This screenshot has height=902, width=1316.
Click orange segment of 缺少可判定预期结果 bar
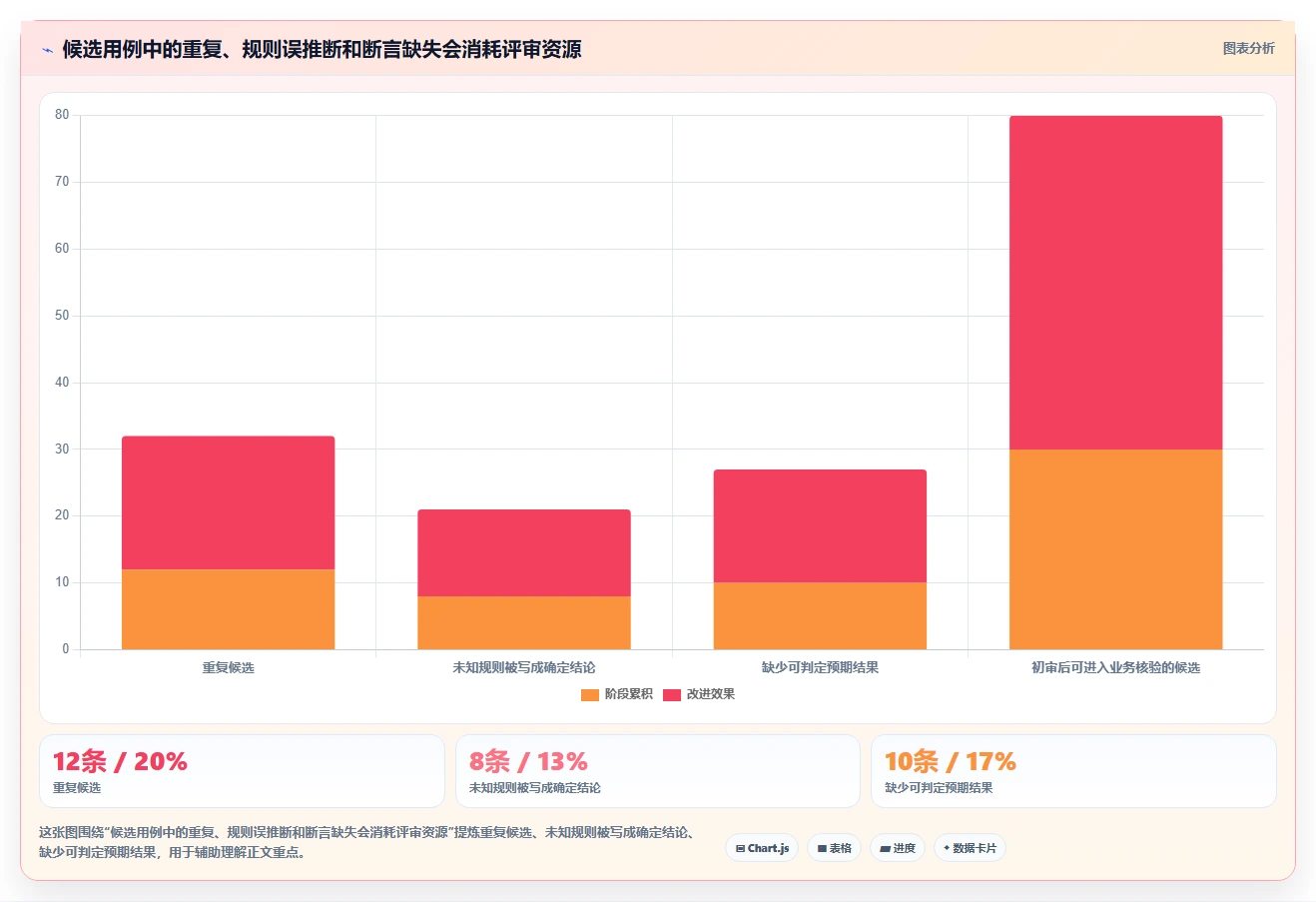pos(820,615)
